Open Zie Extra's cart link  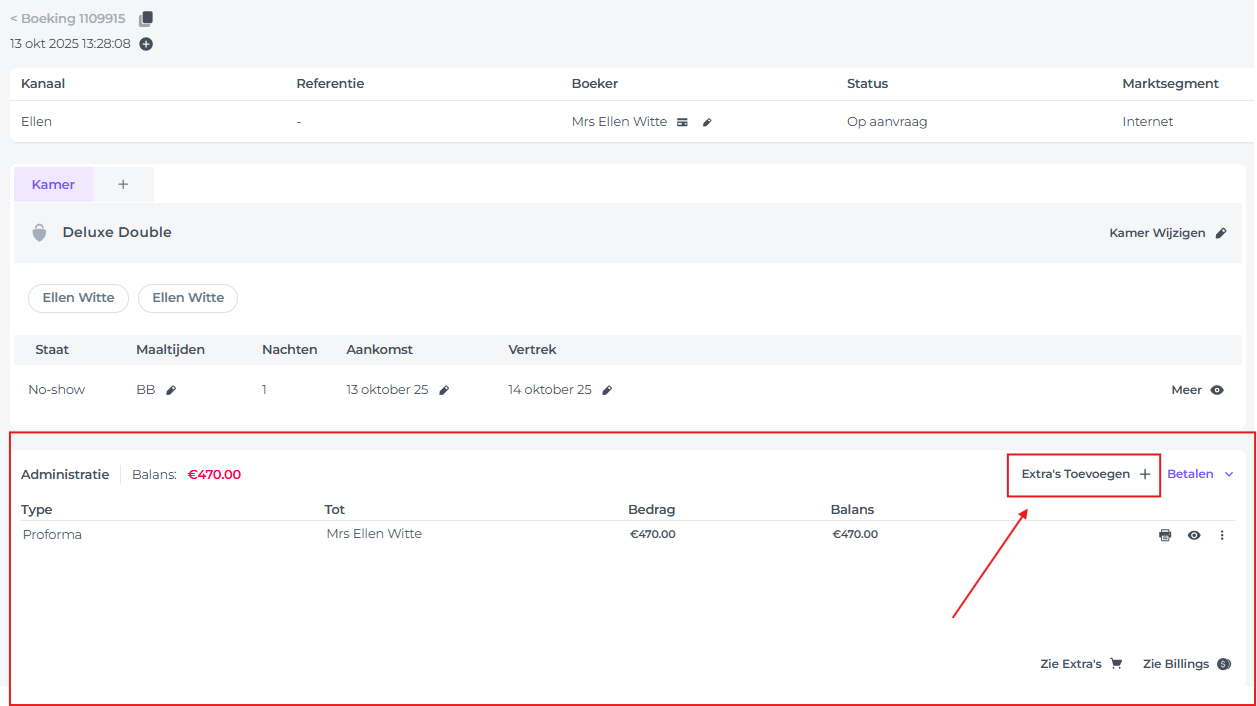pyautogui.click(x=1081, y=664)
